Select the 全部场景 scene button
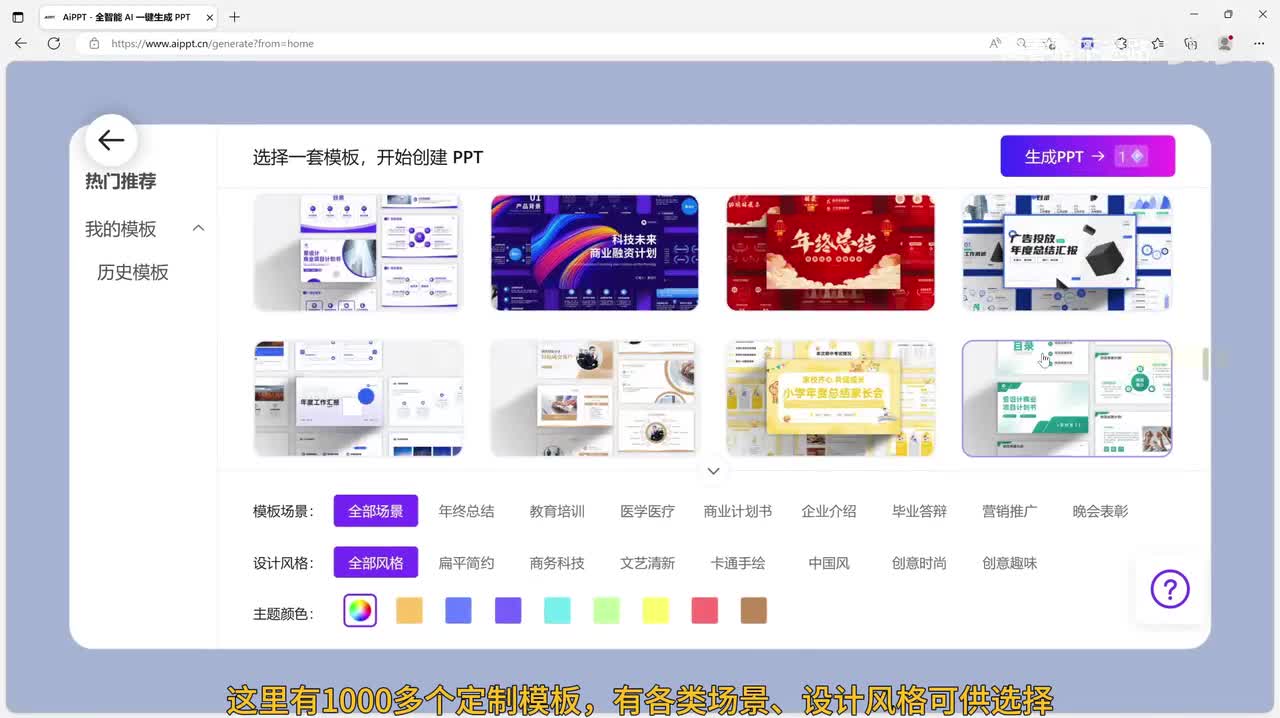Image resolution: width=1280 pixels, height=718 pixels. click(376, 511)
